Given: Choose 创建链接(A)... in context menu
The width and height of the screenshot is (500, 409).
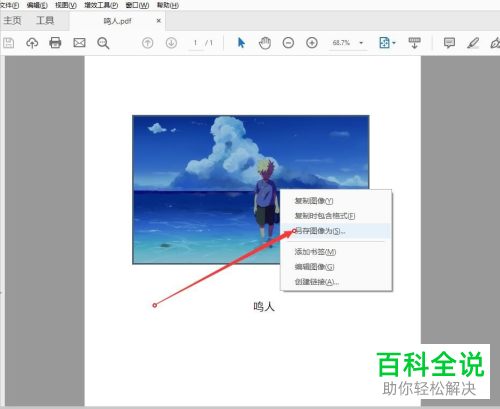Looking at the screenshot, I should point(336,282).
